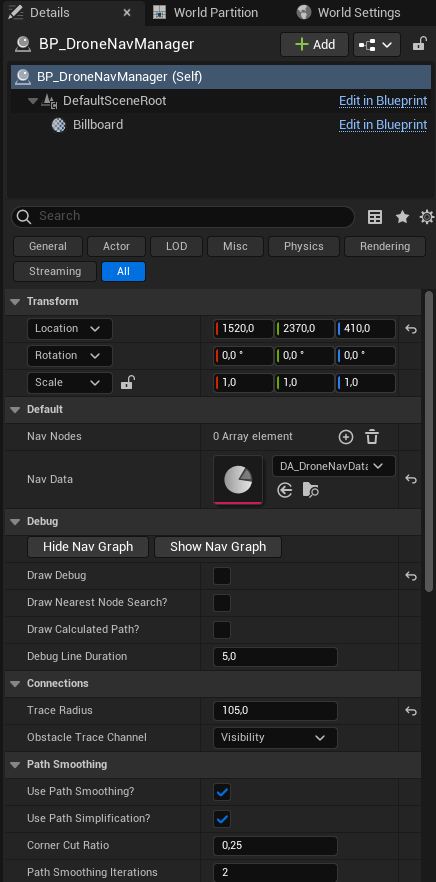Edit Location X value 1520,0

[x=243, y=328]
